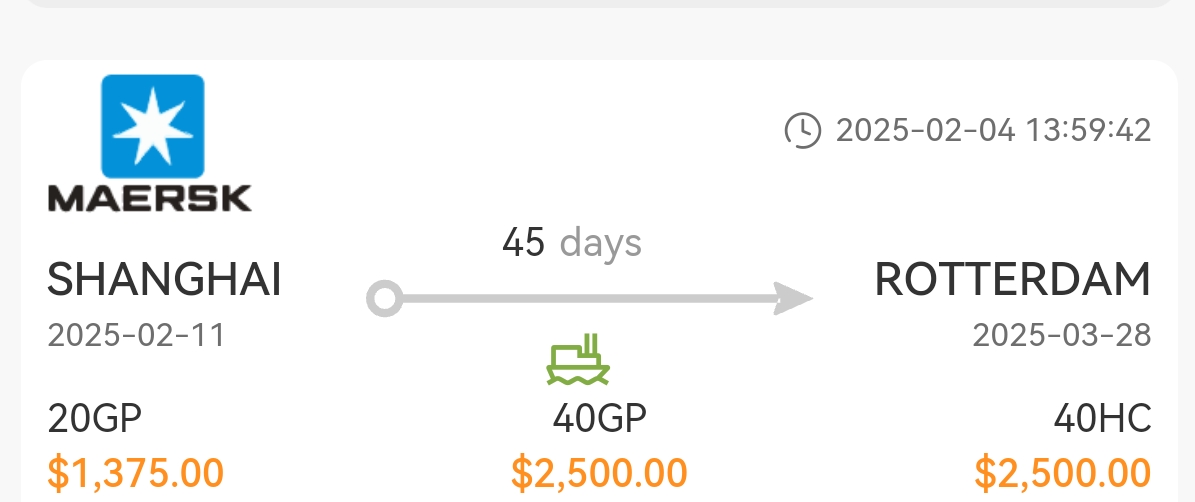Click the $1,375.00 price for 20GP
1195x502 pixels.
136,472
